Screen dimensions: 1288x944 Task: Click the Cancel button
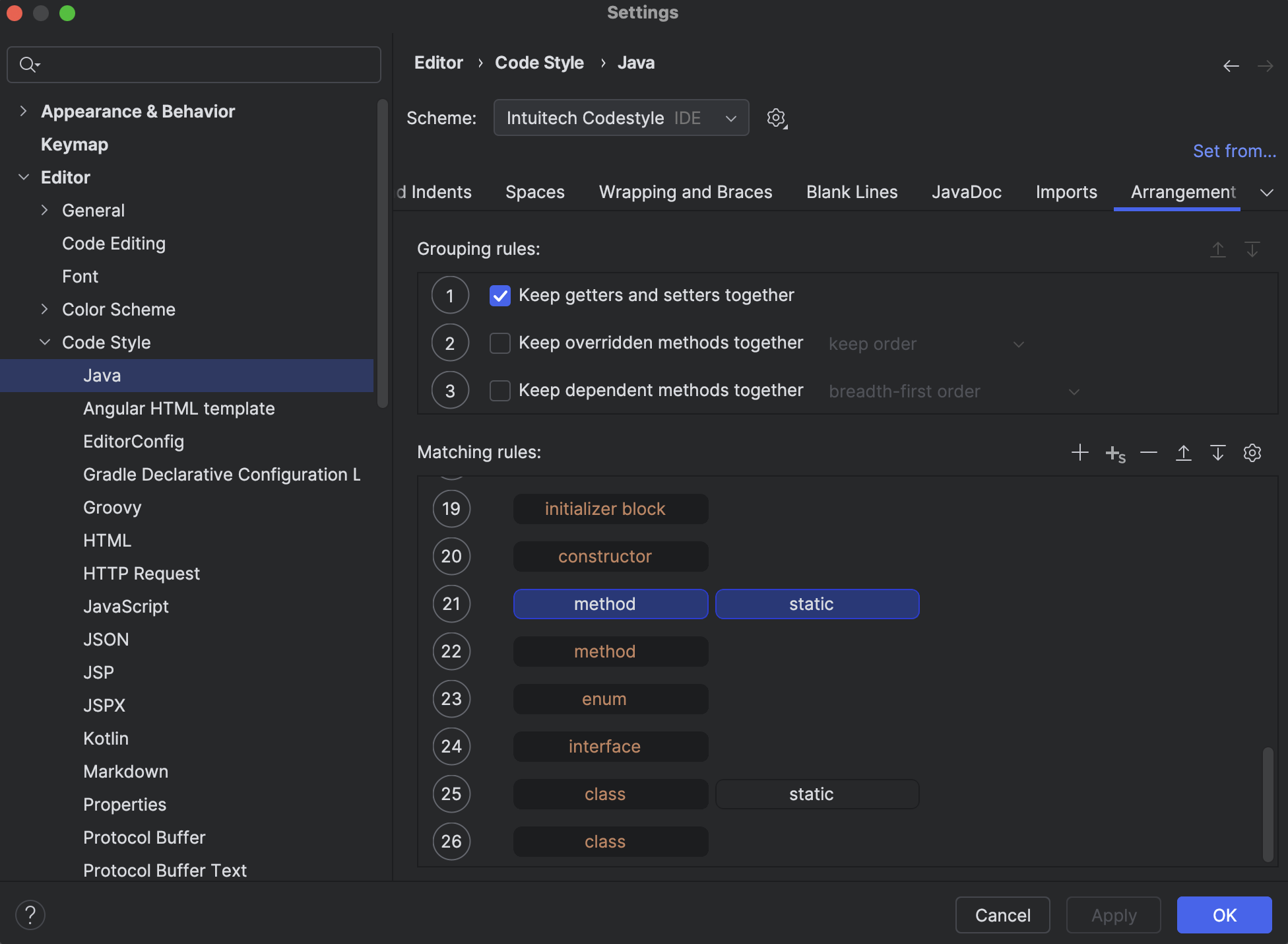pos(1002,915)
